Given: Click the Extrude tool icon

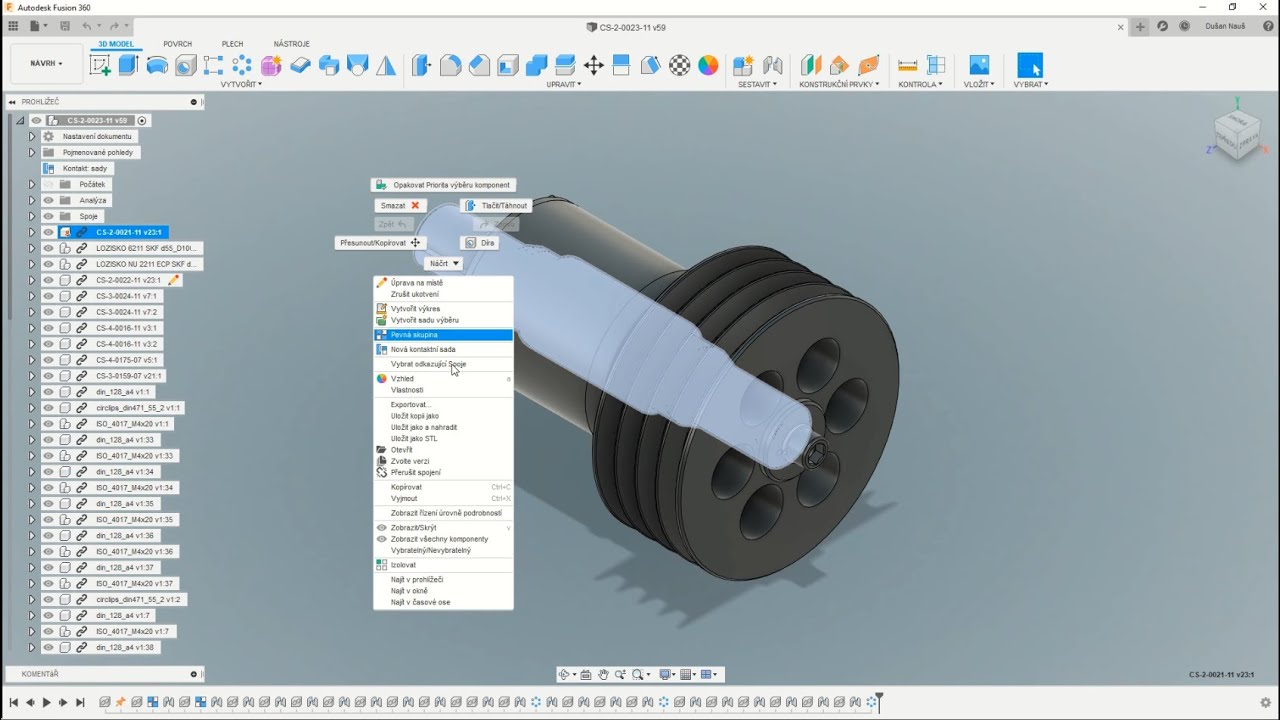Looking at the screenshot, I should point(128,66).
